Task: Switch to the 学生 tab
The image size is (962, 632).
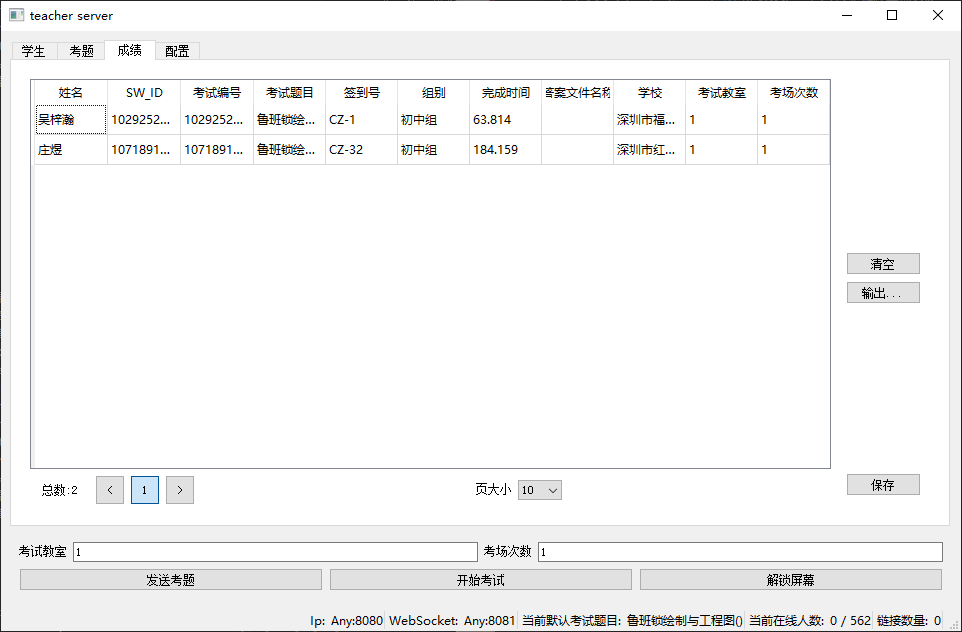Action: click(x=34, y=51)
